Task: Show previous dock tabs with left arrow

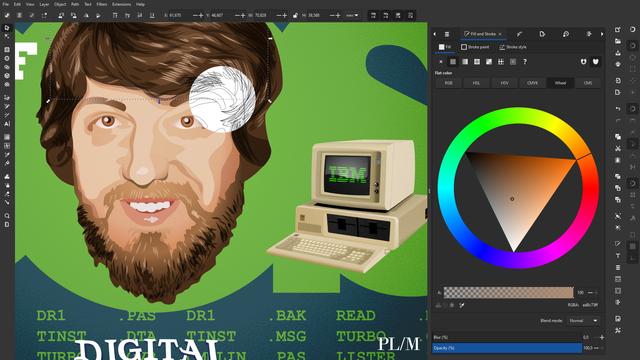Action: coord(435,34)
